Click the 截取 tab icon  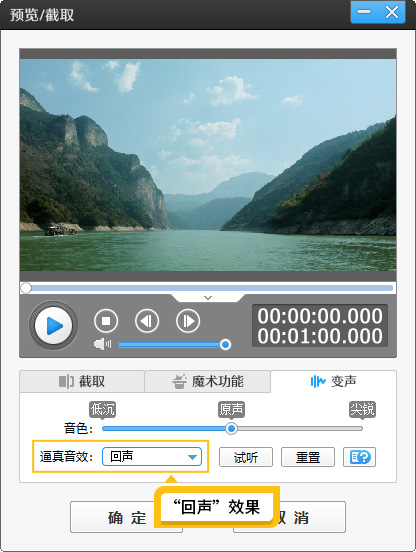point(66,381)
